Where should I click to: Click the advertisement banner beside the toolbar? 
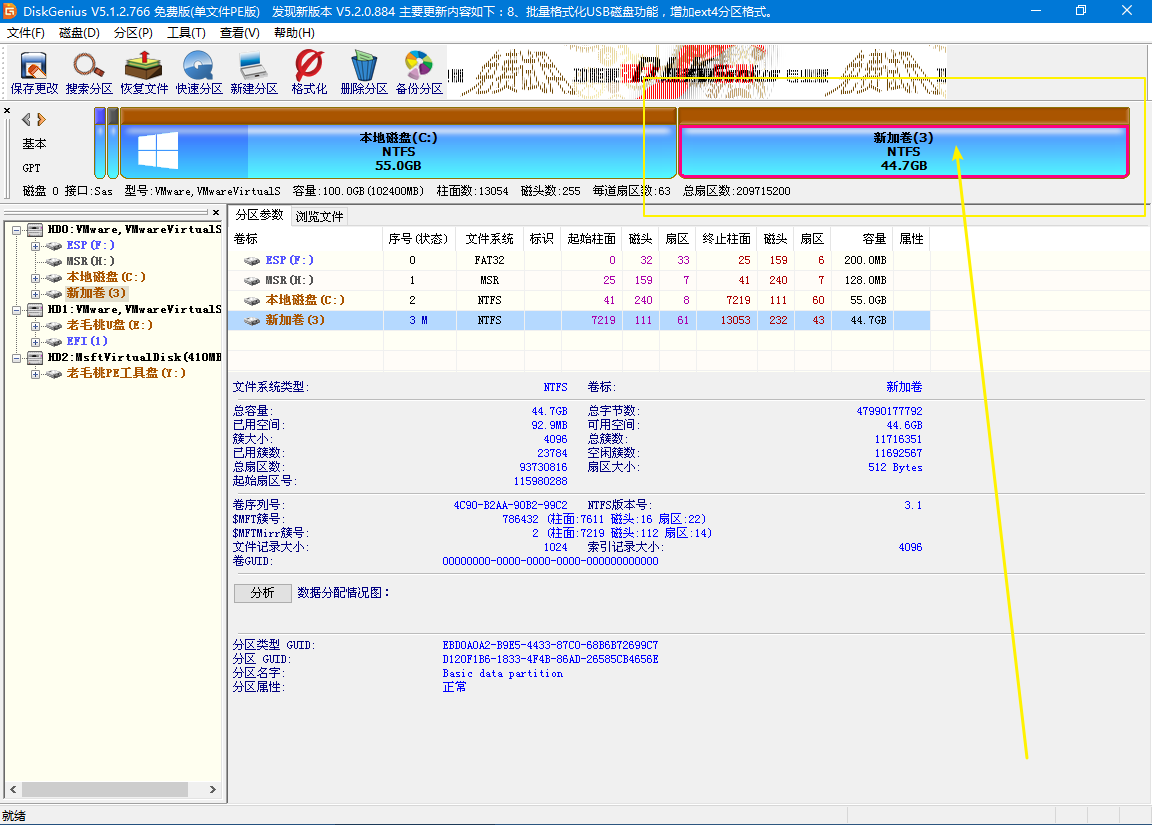(696, 73)
